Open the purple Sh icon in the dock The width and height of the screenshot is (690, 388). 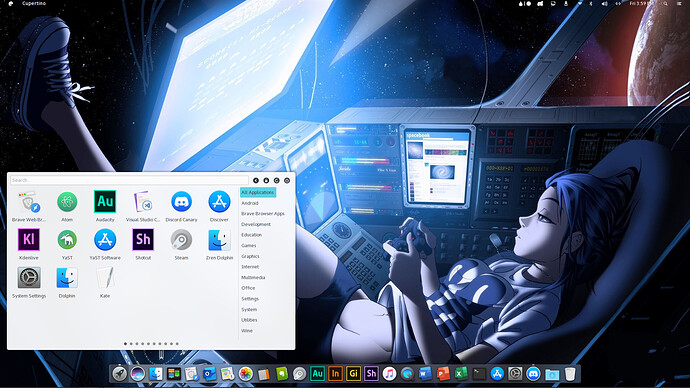click(x=371, y=374)
